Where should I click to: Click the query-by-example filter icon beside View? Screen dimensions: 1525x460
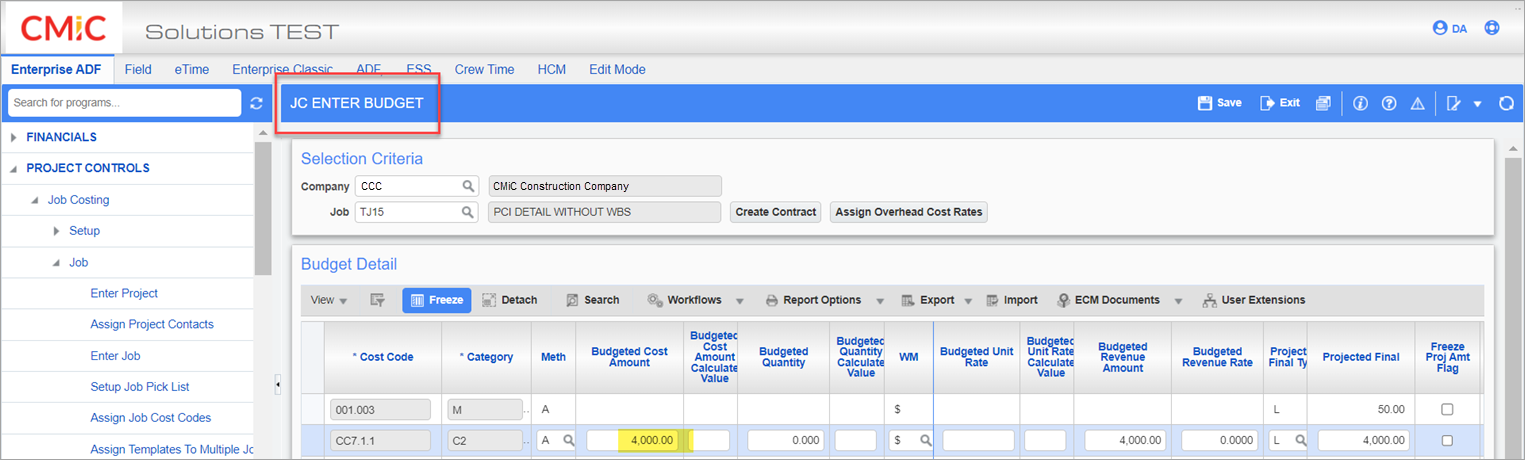[x=377, y=300]
